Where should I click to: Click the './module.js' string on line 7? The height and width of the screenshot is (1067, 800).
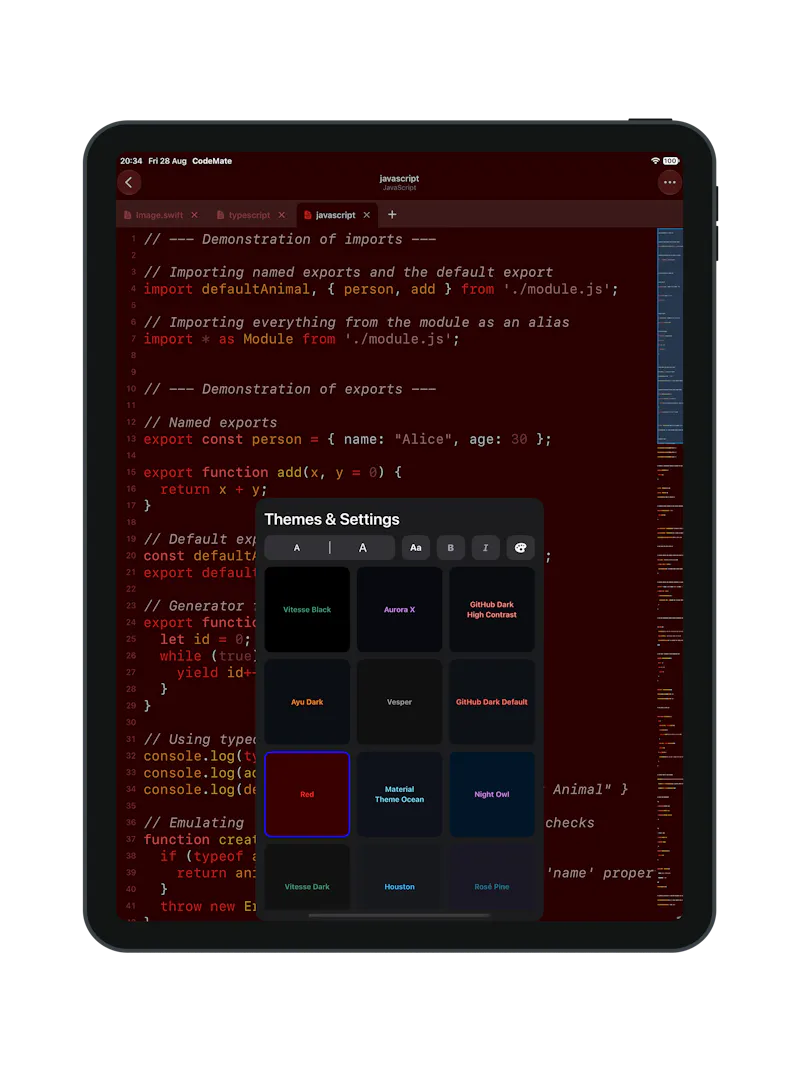tap(398, 339)
